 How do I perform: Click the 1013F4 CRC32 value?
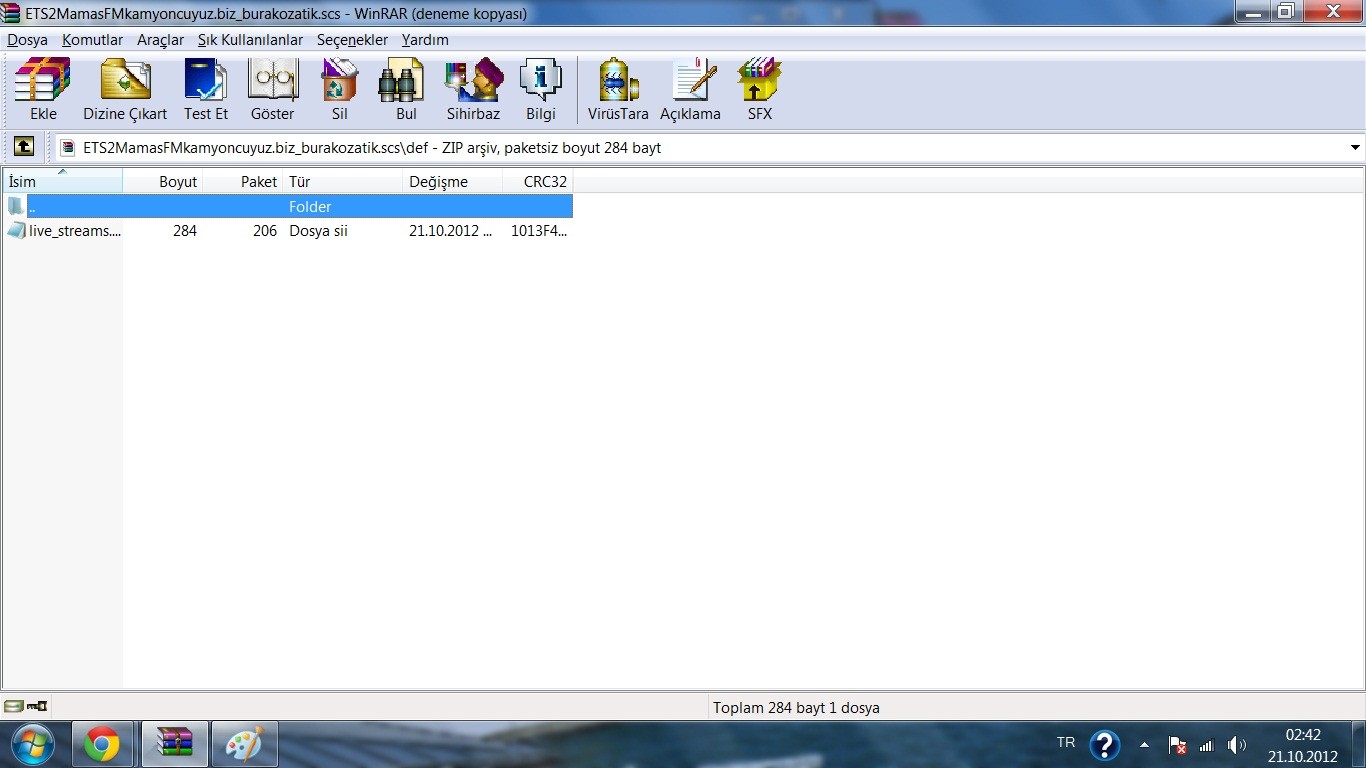(539, 230)
